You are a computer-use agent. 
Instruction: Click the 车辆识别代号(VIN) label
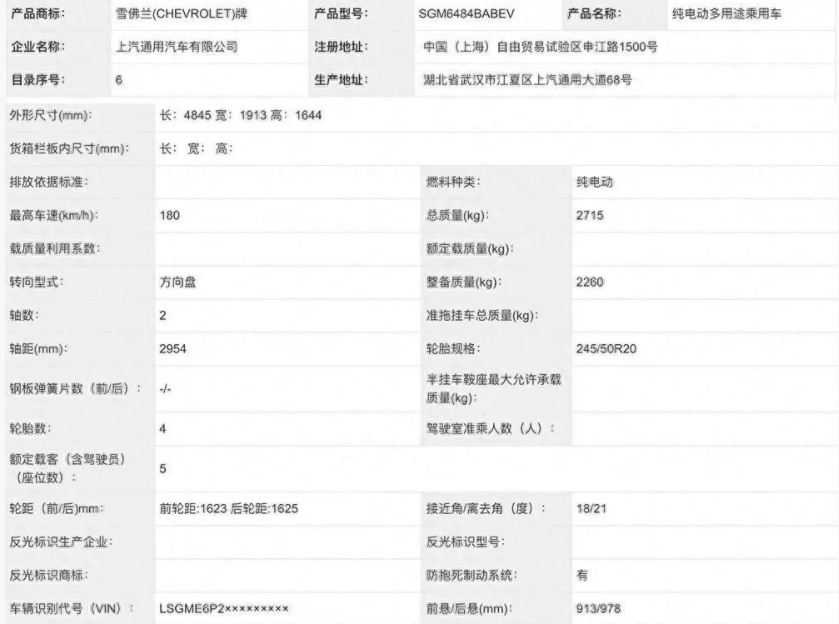coord(71,608)
